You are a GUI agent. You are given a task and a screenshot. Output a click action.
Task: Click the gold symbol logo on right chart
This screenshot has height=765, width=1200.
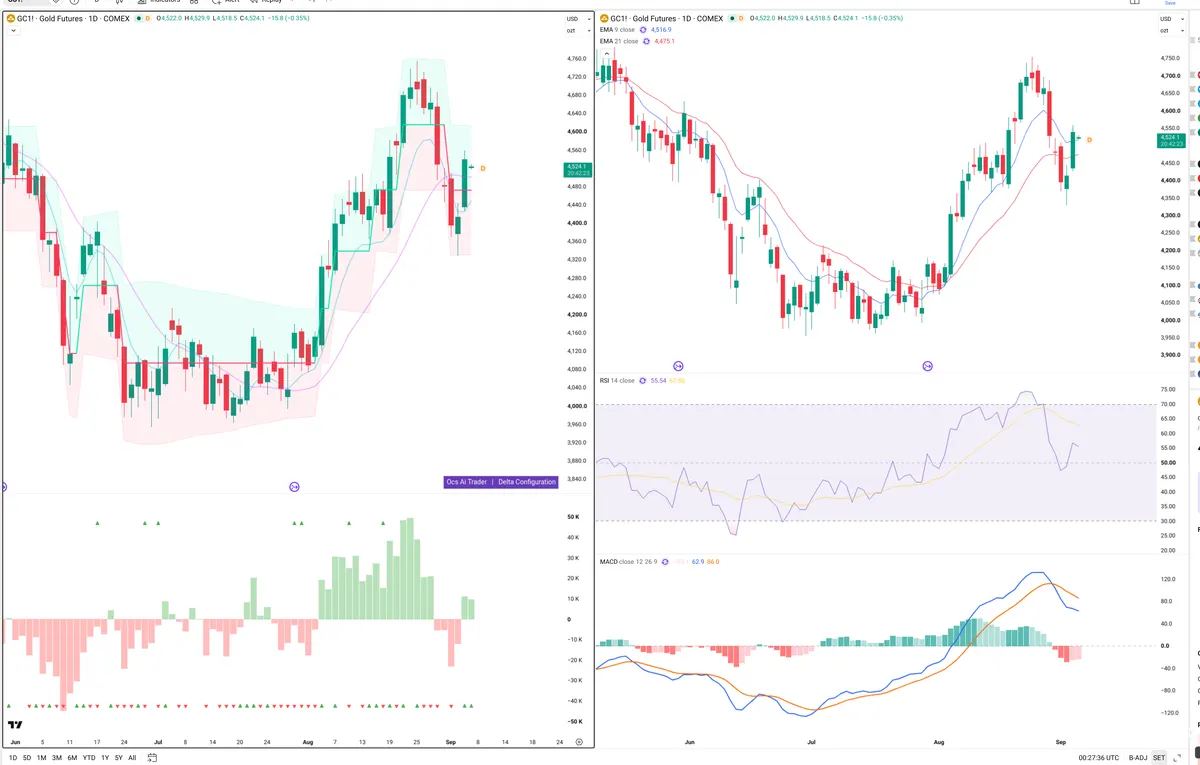pos(605,18)
